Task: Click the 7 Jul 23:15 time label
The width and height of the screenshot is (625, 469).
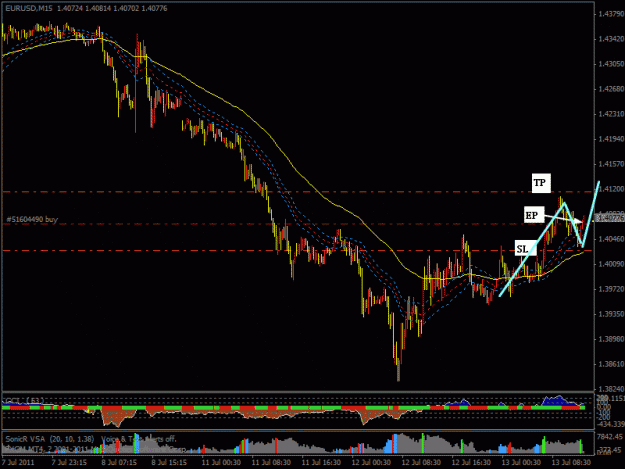Action: coord(69,463)
